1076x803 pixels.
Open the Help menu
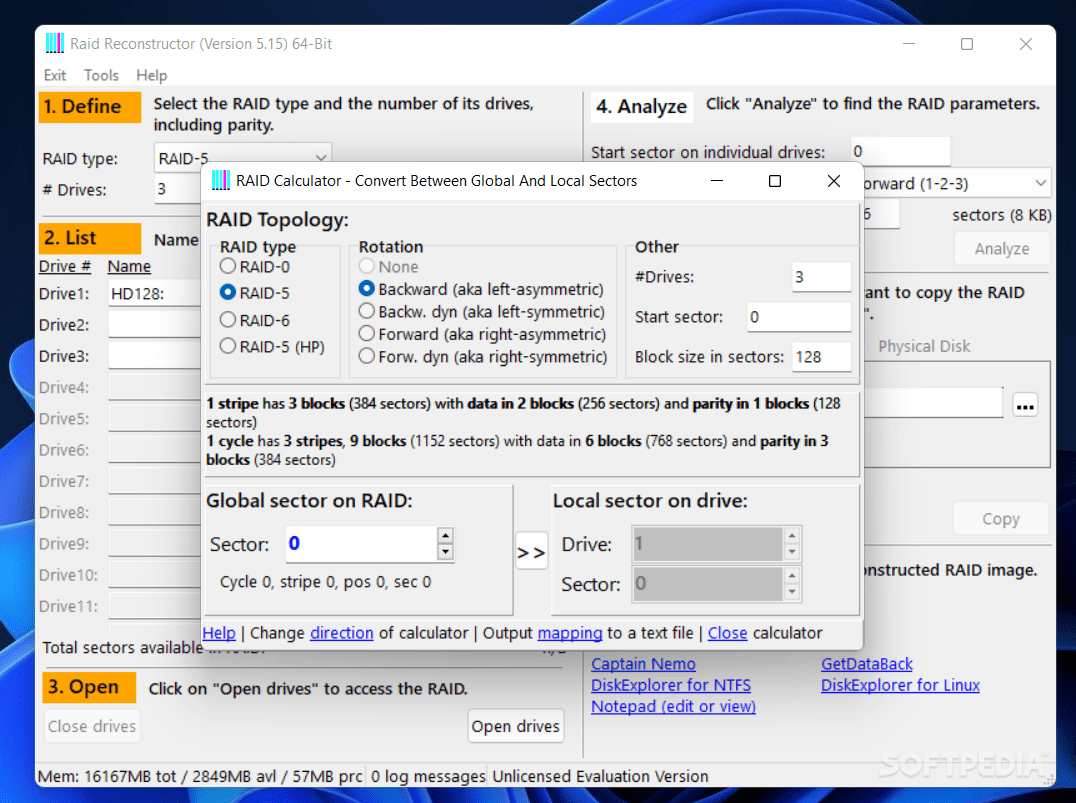pos(152,75)
